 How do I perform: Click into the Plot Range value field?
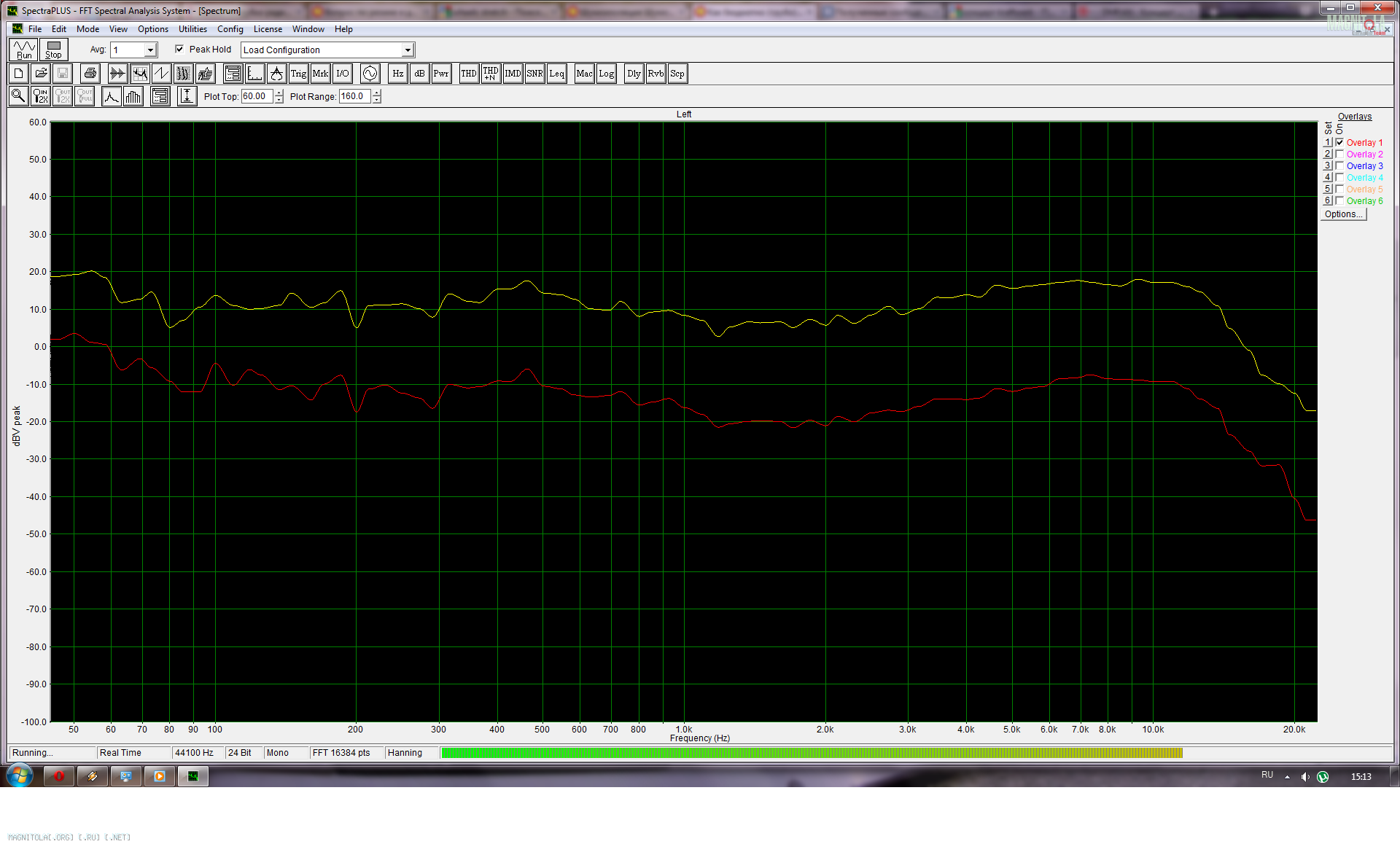[354, 96]
